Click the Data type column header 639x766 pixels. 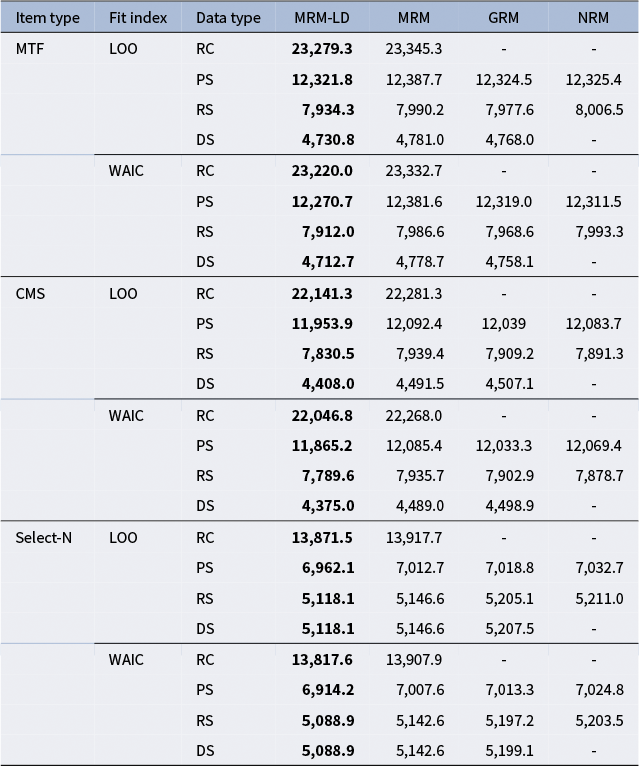click(x=228, y=18)
